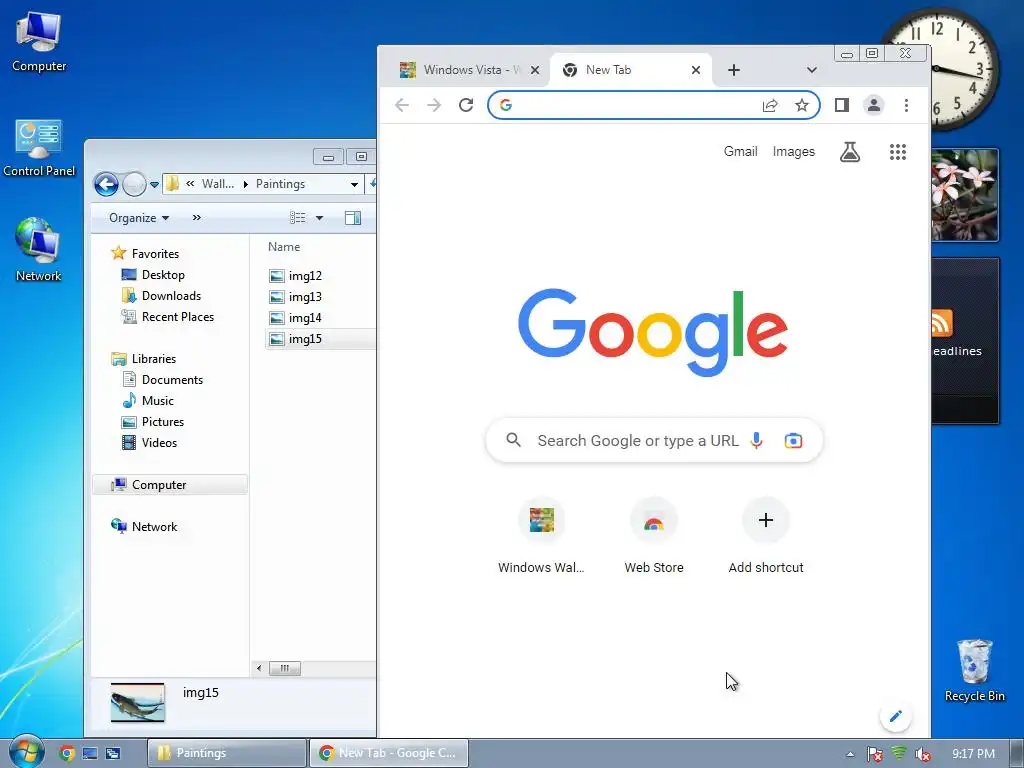This screenshot has height=768, width=1024.
Task: Open the Gmail link
Action: 741,152
